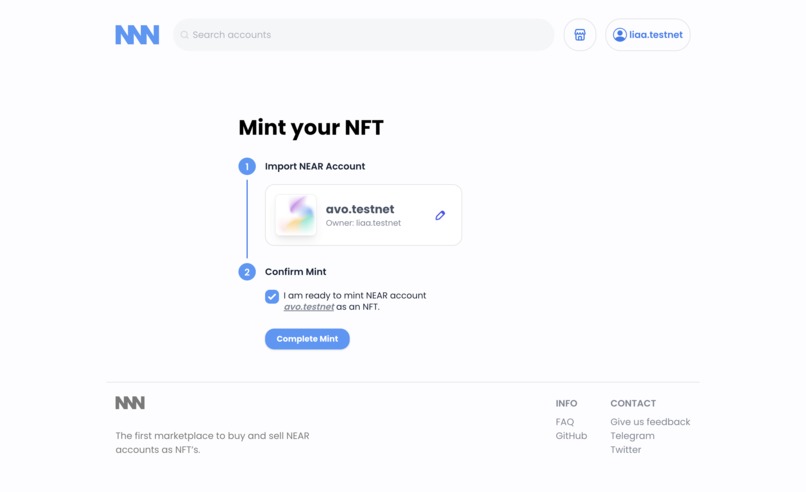Uncheck the ready-to-mint confirmation checkbox
The height and width of the screenshot is (492, 806).
click(x=272, y=297)
